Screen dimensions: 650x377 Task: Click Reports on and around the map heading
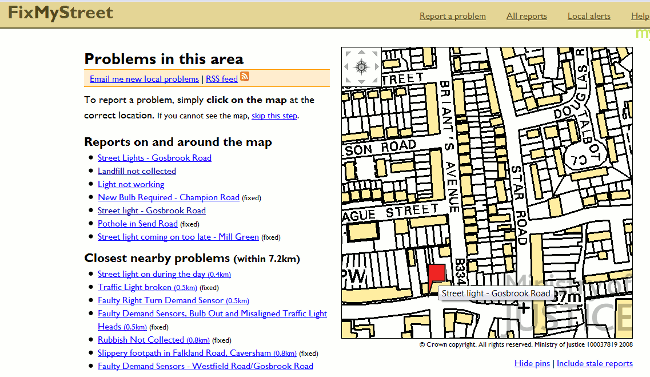[178, 142]
